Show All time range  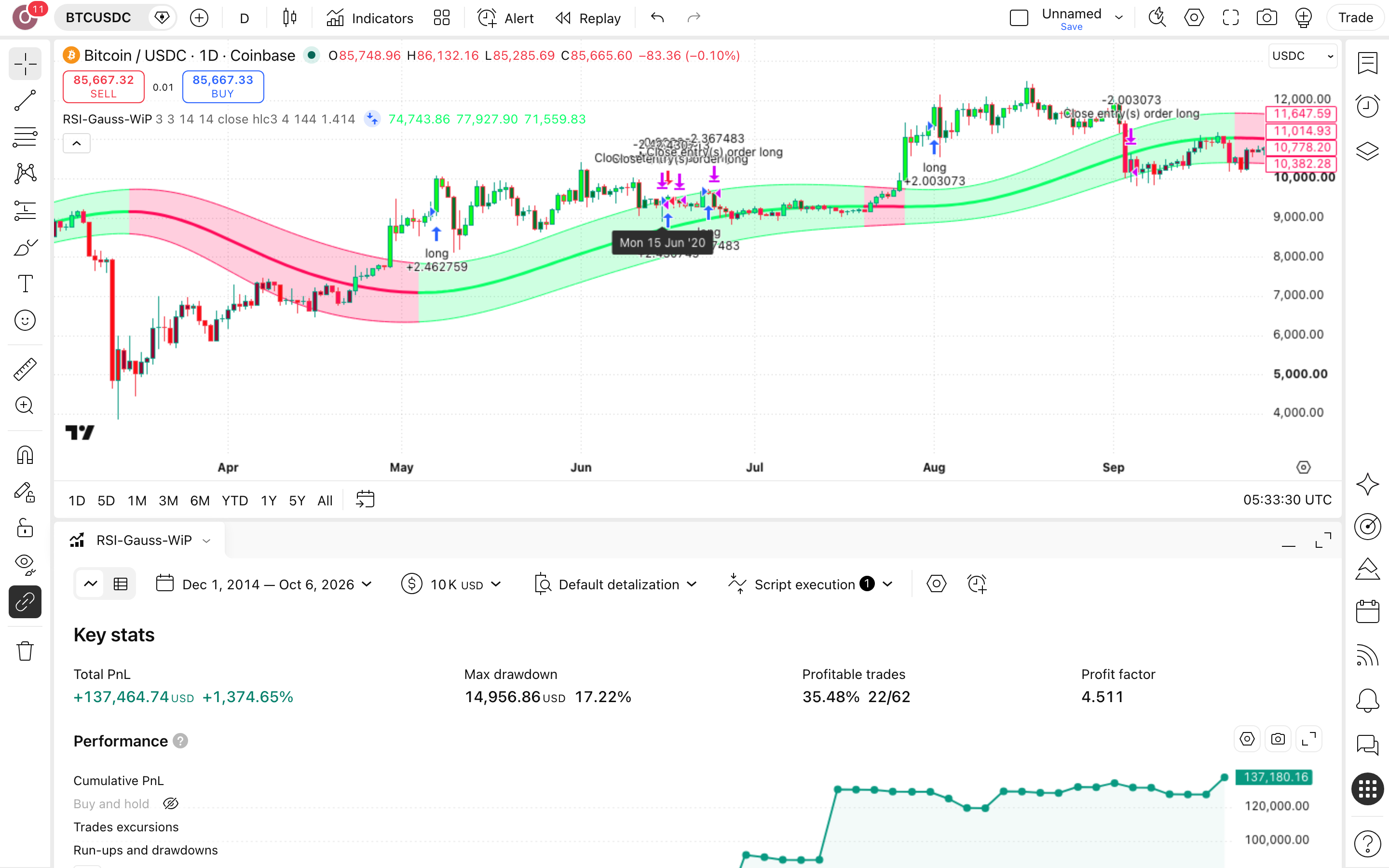click(x=325, y=501)
